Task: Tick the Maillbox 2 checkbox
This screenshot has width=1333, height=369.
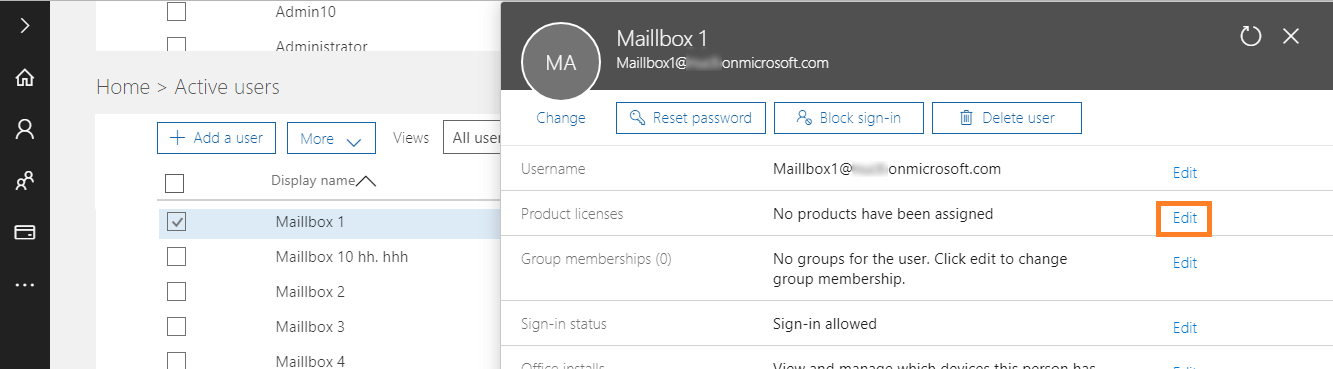Action: (176, 292)
